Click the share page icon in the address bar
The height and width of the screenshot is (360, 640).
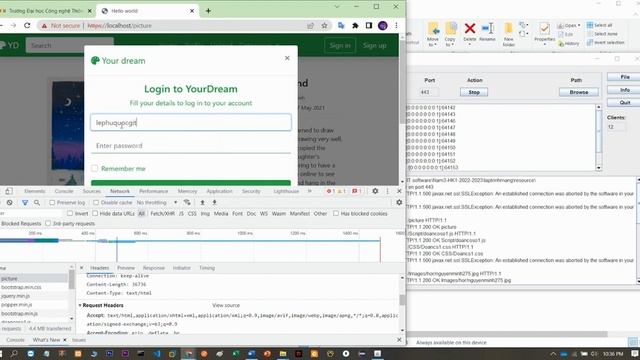tap(311, 26)
